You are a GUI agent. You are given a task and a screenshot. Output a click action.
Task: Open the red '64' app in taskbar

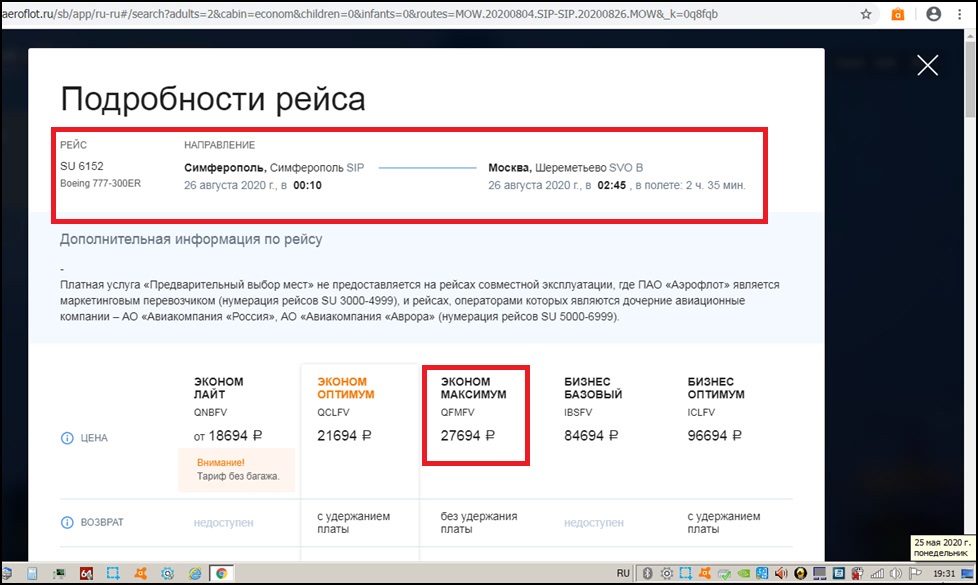click(x=86, y=573)
